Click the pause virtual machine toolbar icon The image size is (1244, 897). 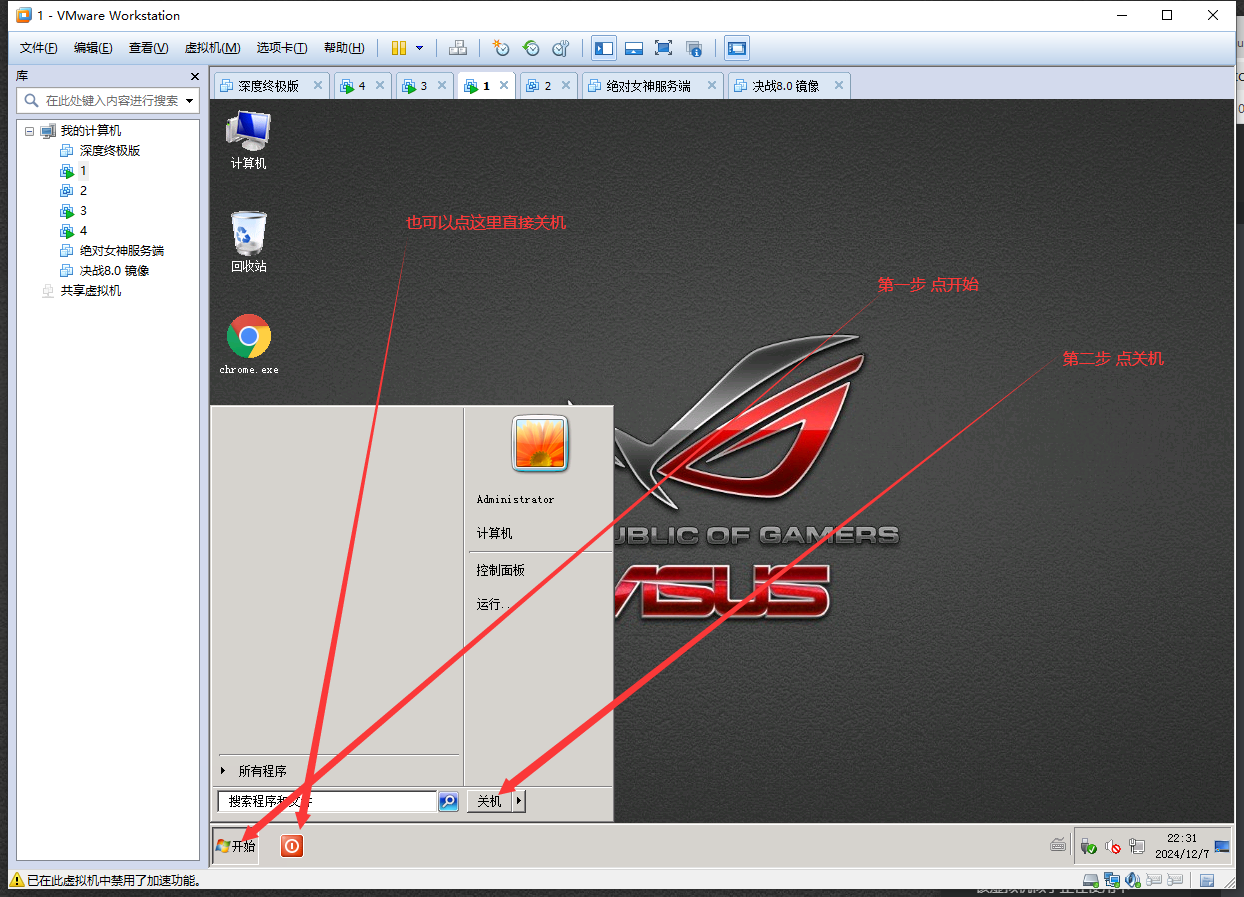[x=398, y=48]
